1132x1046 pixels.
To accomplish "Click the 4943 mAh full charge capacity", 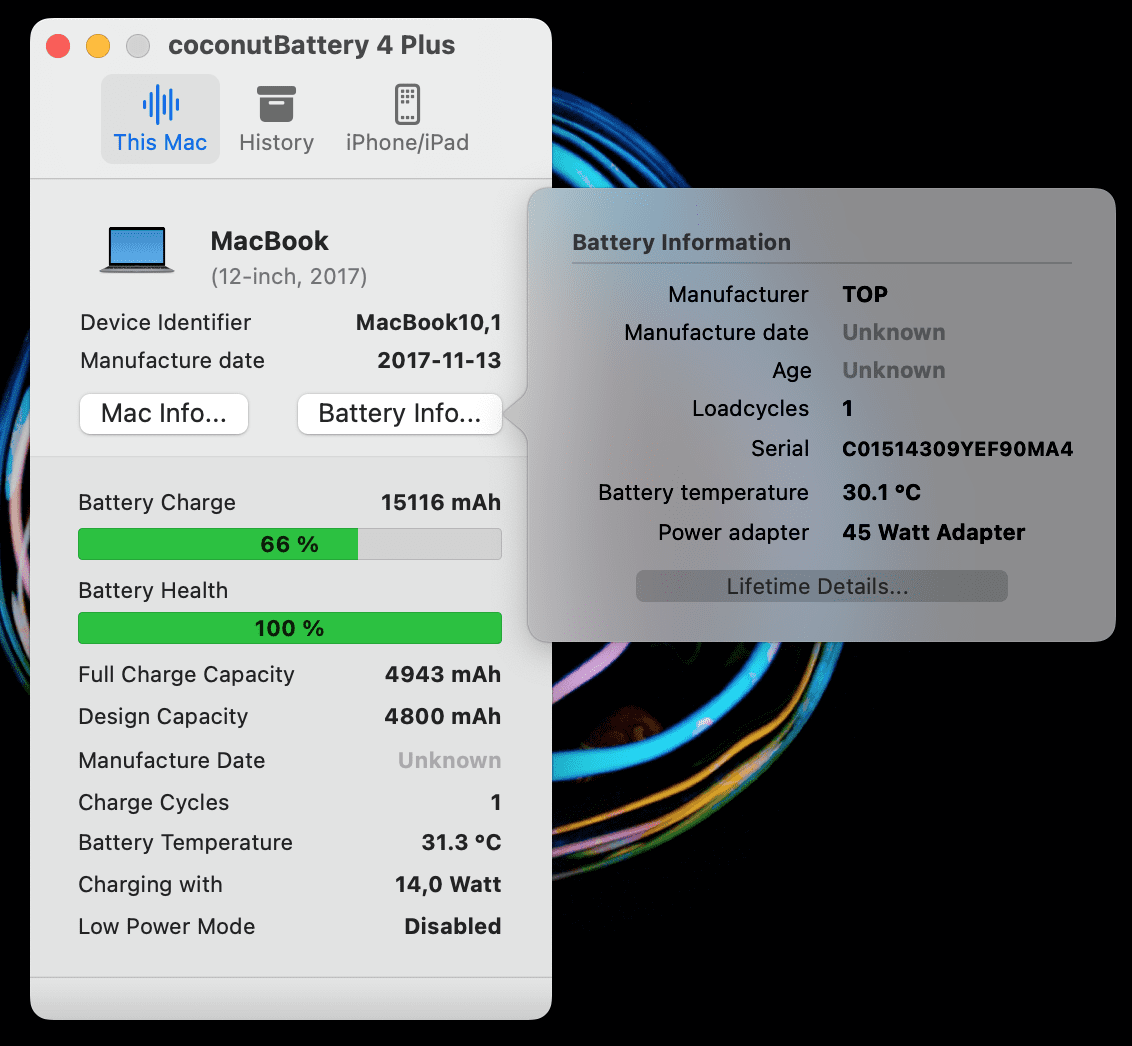I will pyautogui.click(x=443, y=674).
